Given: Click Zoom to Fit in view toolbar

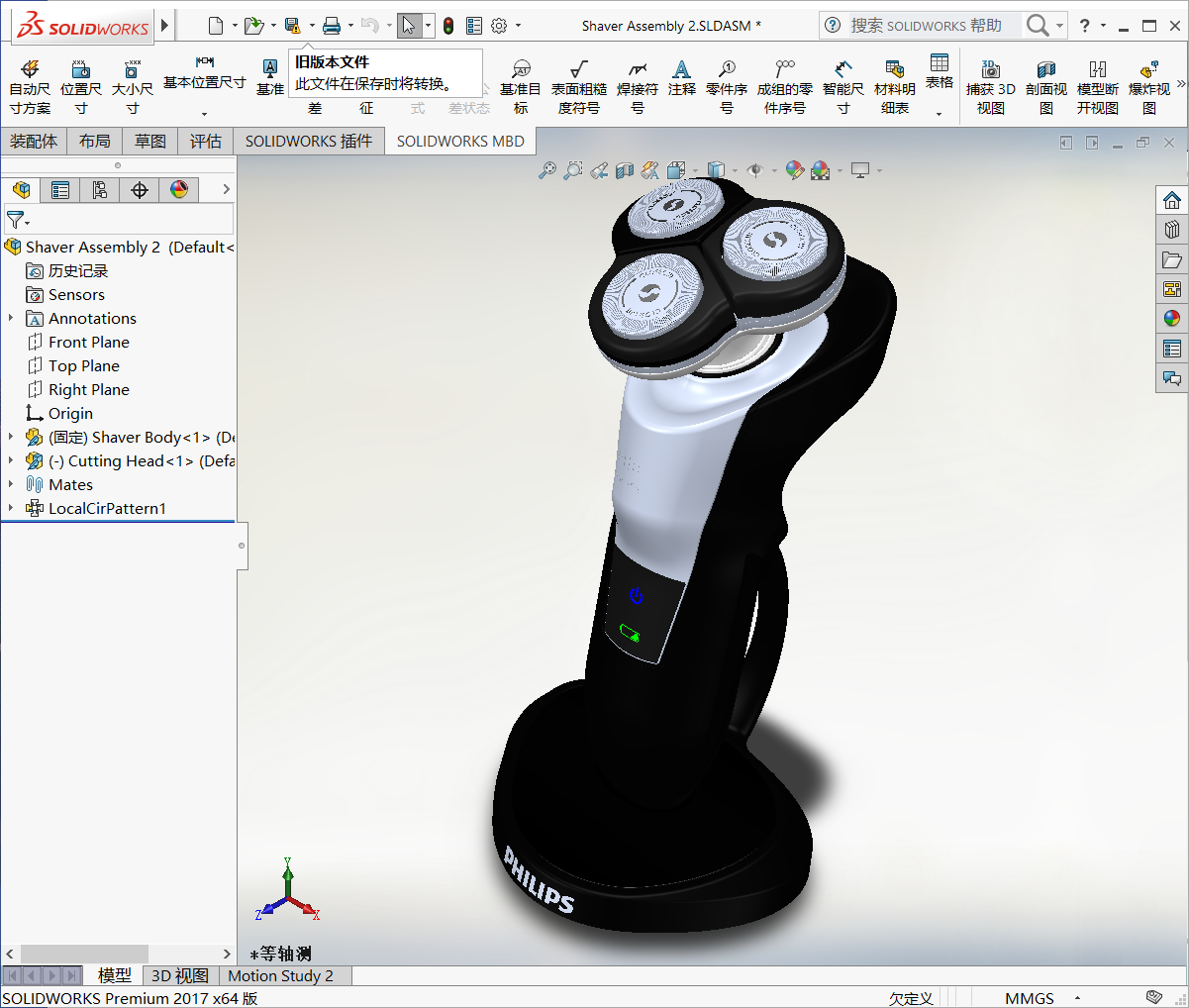Looking at the screenshot, I should (x=547, y=170).
